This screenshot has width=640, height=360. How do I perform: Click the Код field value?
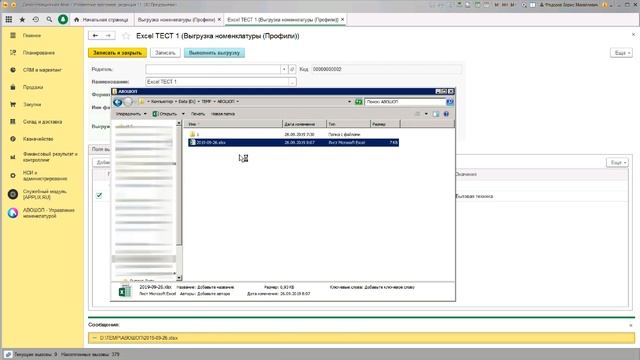387,69
